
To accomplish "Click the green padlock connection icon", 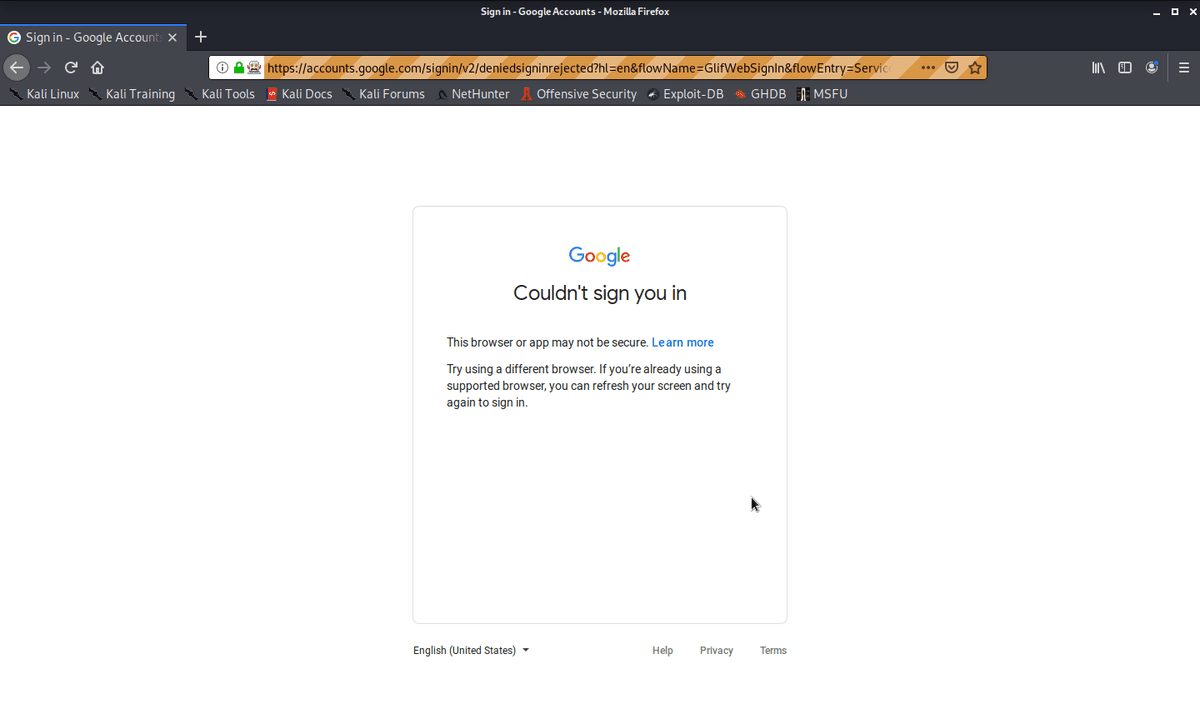I will 239,68.
